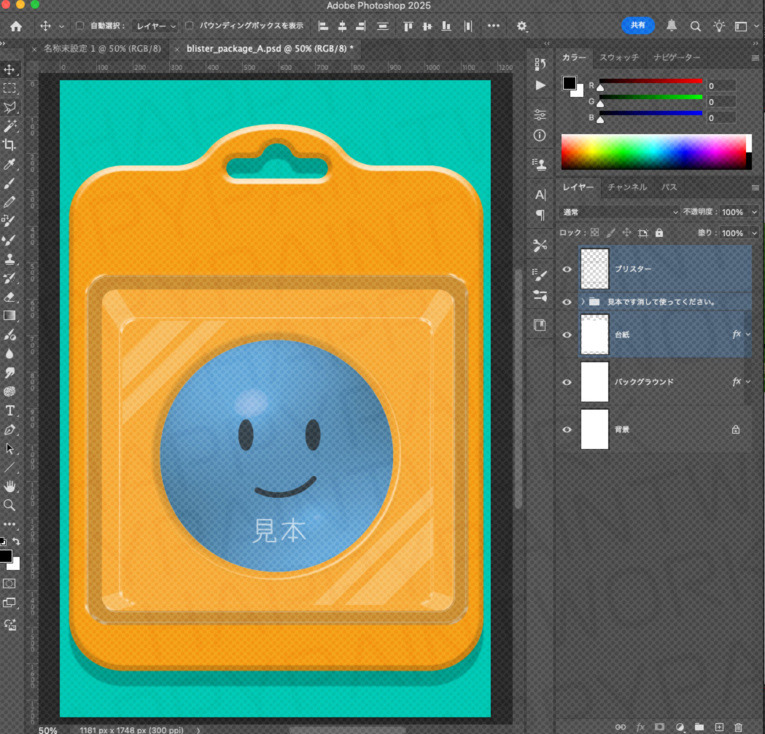Image resolution: width=765 pixels, height=734 pixels.
Task: Select the Crop tool
Action: [10, 145]
